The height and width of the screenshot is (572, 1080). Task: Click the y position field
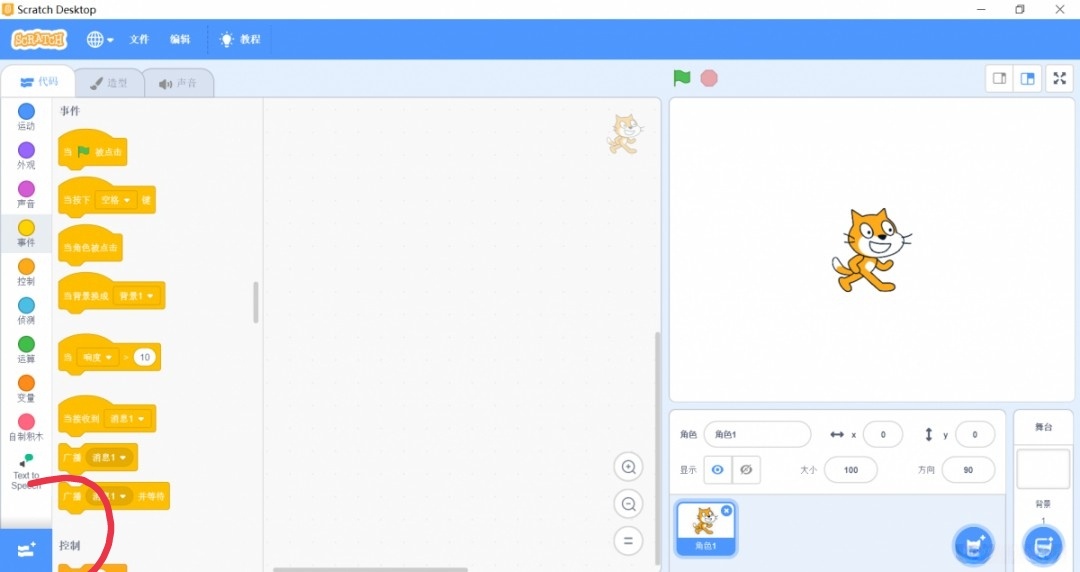[975, 434]
